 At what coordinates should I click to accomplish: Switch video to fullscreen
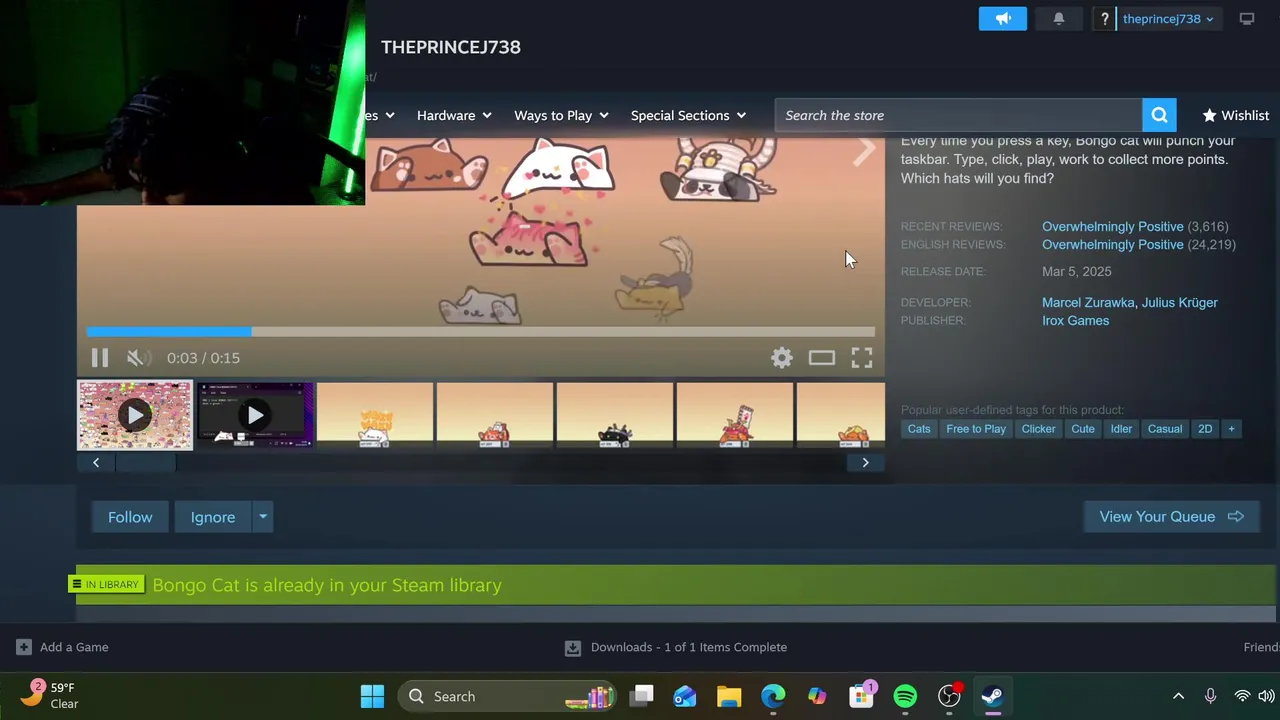pos(862,358)
